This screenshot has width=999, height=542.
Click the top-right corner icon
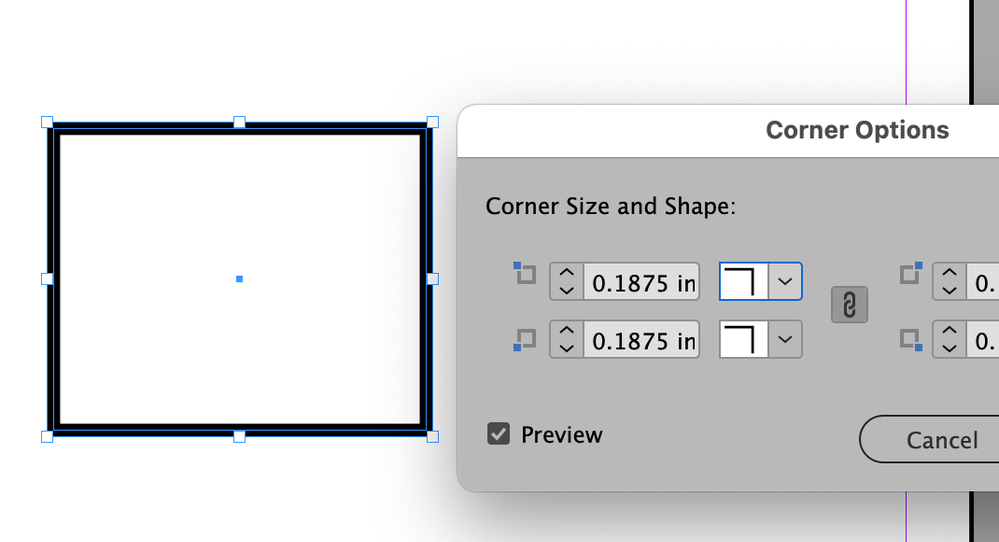point(910,273)
